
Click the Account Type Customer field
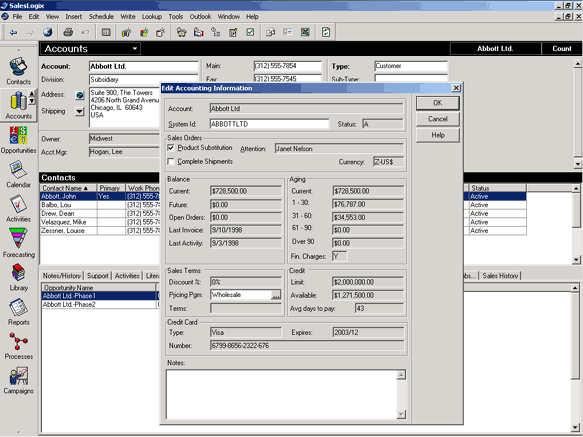[411, 66]
